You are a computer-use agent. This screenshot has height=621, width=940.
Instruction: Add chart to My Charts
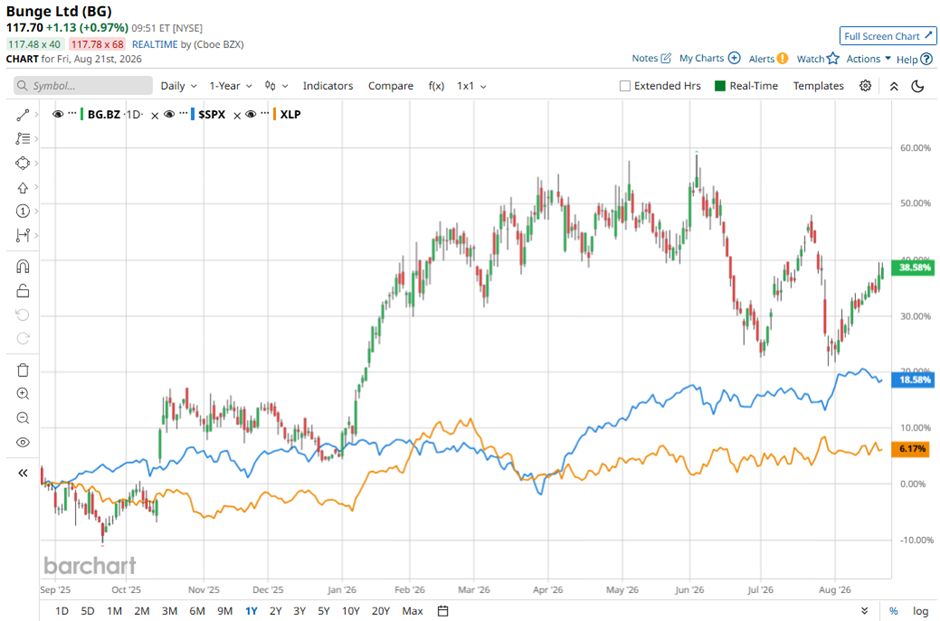pyautogui.click(x=710, y=58)
